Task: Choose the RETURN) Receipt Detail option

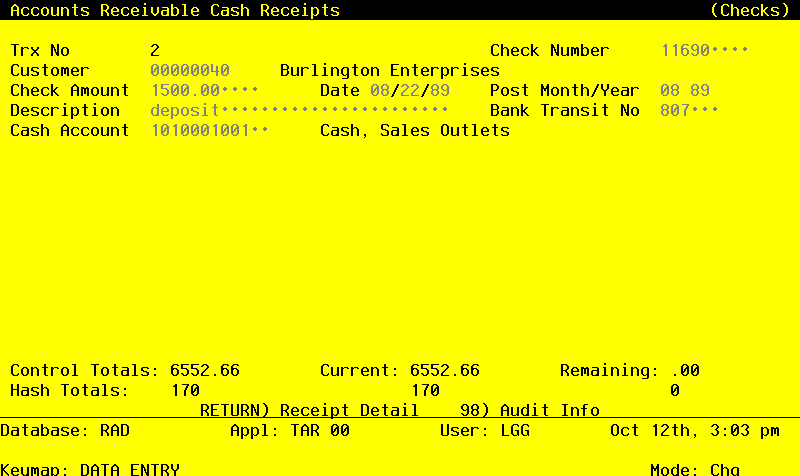Action: (x=309, y=410)
